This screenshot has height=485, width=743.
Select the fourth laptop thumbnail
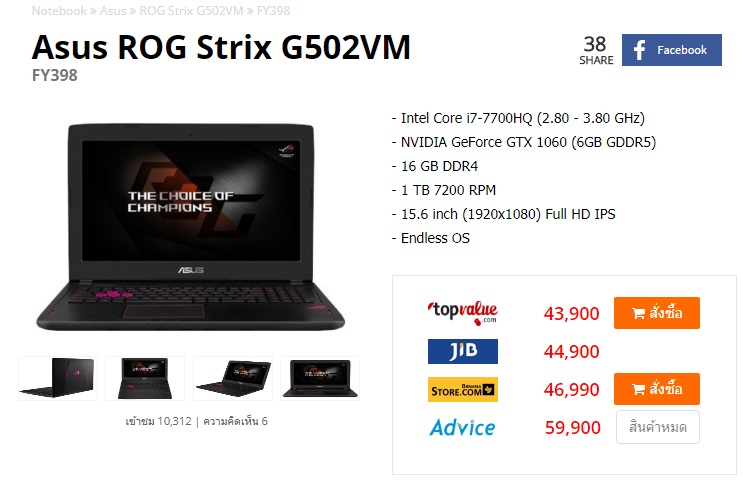coord(320,378)
